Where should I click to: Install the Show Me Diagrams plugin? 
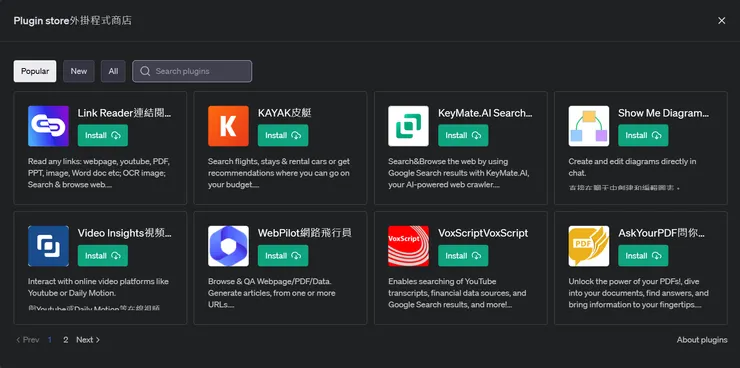click(x=643, y=135)
